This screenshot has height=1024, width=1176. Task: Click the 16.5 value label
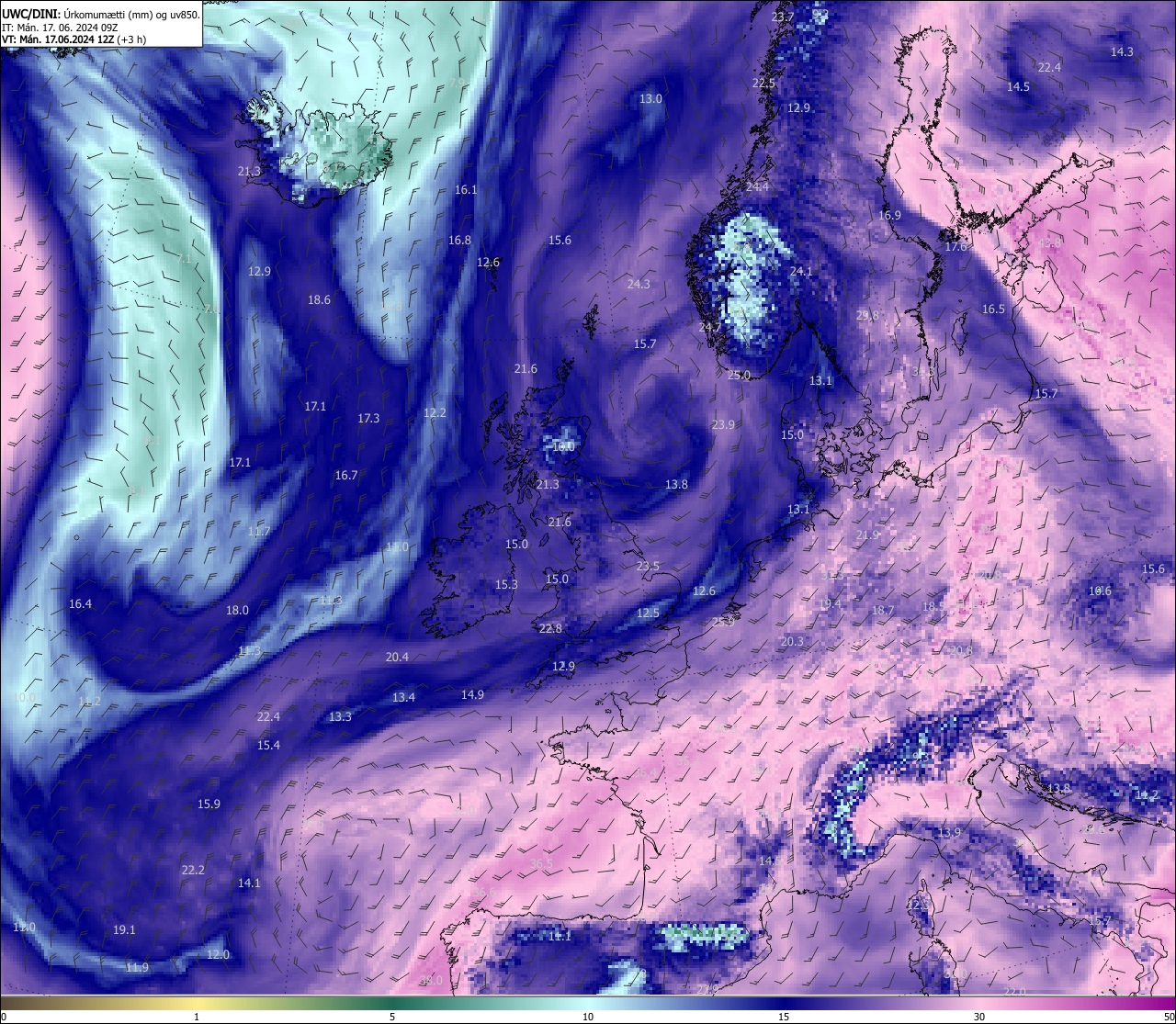[993, 309]
